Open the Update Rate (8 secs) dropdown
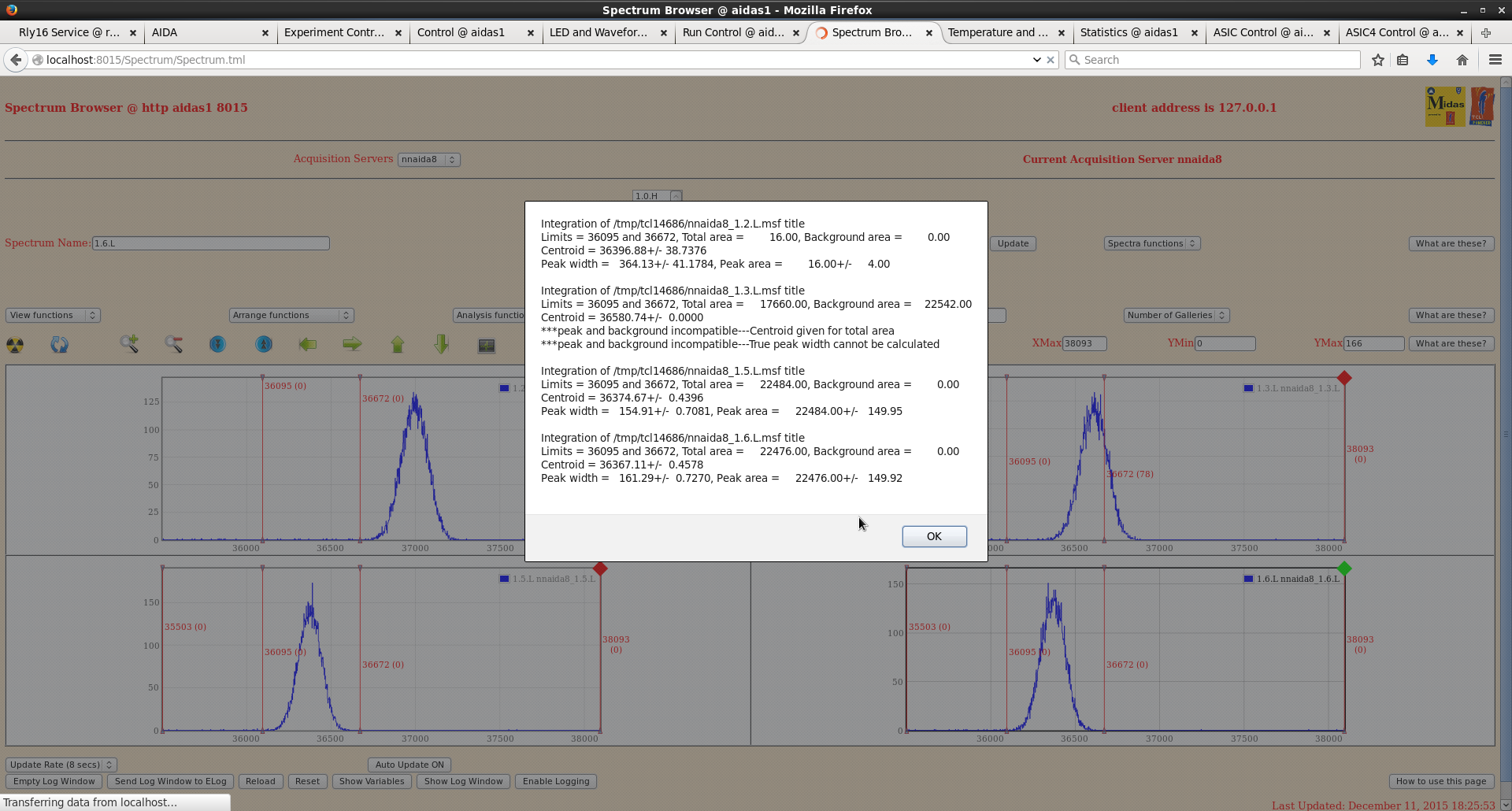 tap(61, 765)
